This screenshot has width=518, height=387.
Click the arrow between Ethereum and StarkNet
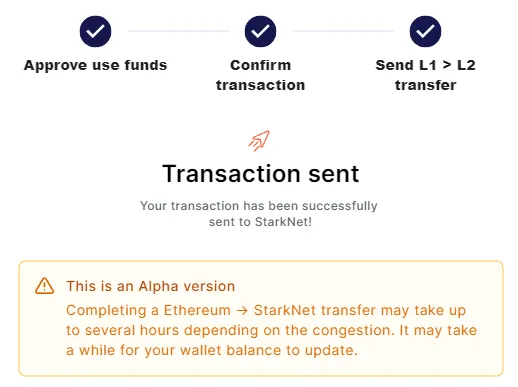click(x=242, y=311)
